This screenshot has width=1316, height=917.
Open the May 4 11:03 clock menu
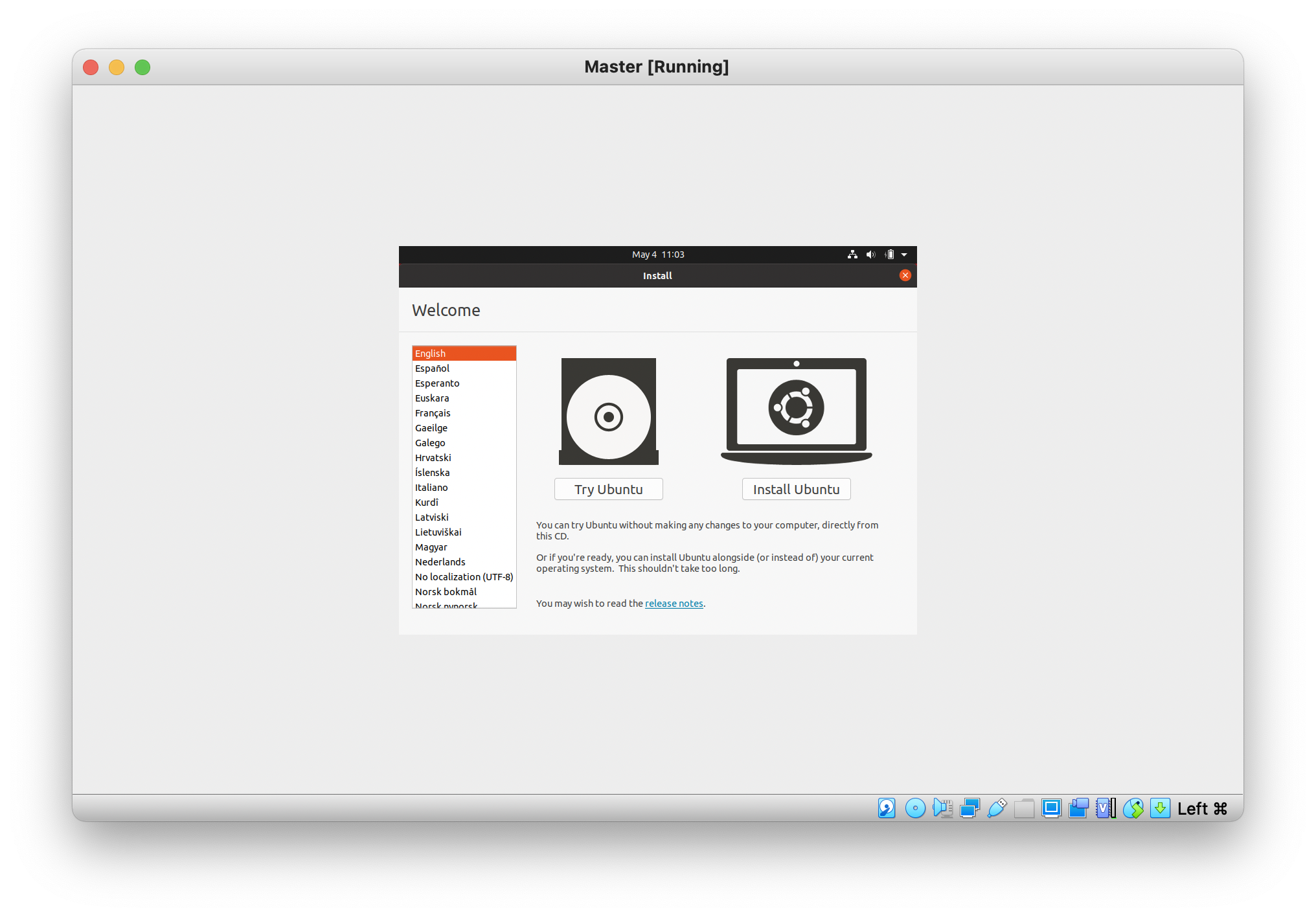658,255
